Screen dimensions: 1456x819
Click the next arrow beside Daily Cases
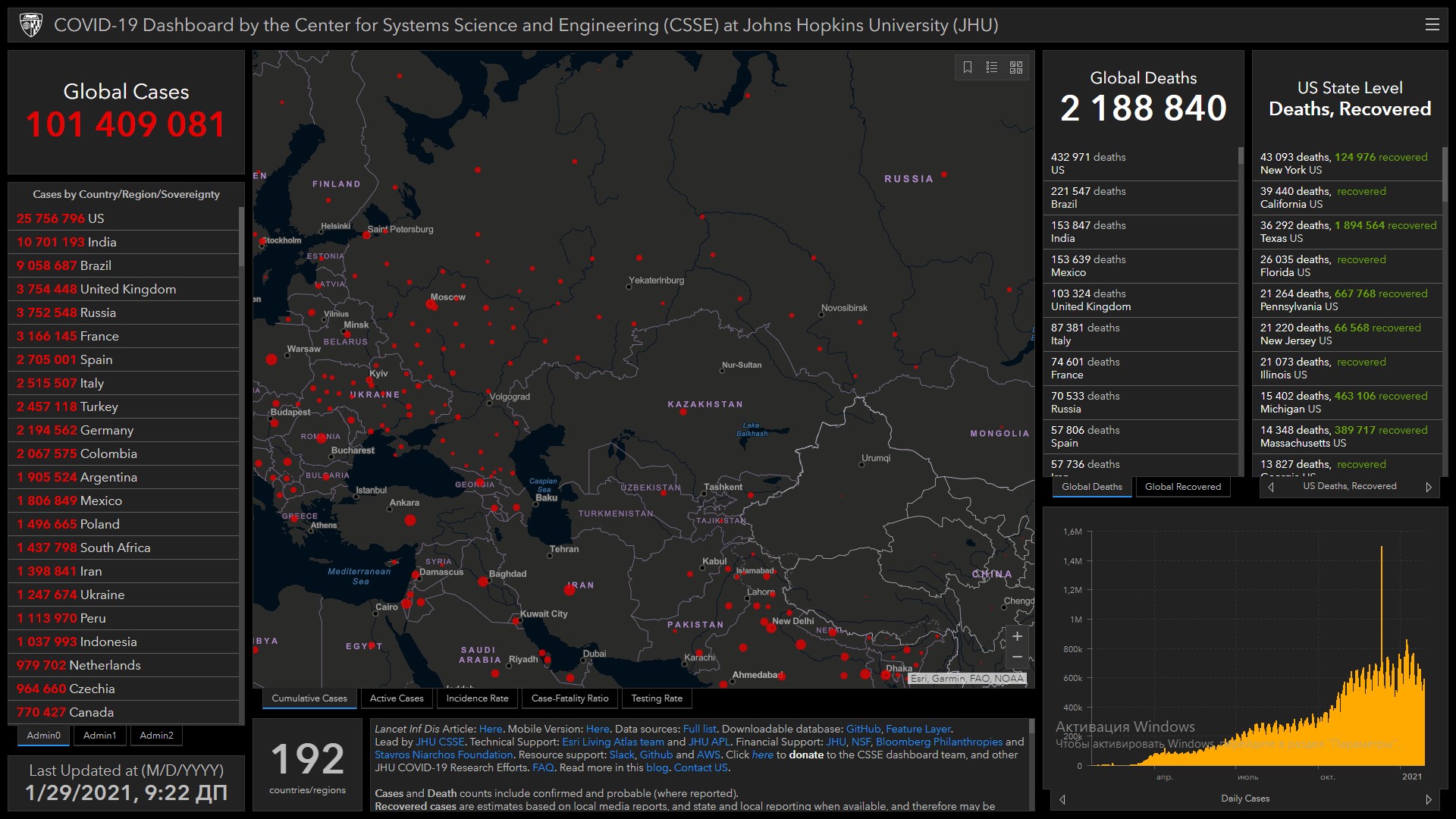tap(1429, 799)
